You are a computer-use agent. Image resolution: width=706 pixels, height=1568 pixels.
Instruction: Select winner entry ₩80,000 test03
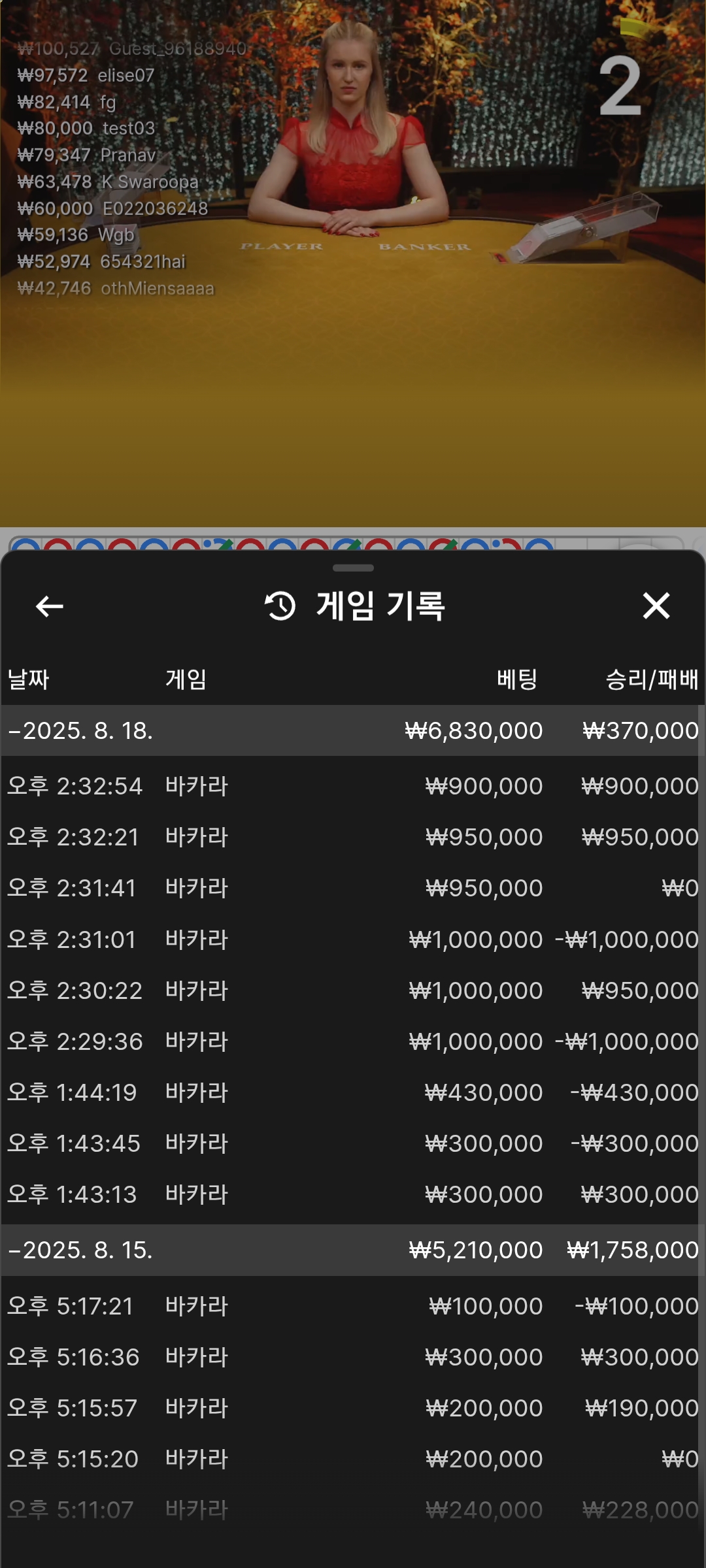[x=86, y=128]
